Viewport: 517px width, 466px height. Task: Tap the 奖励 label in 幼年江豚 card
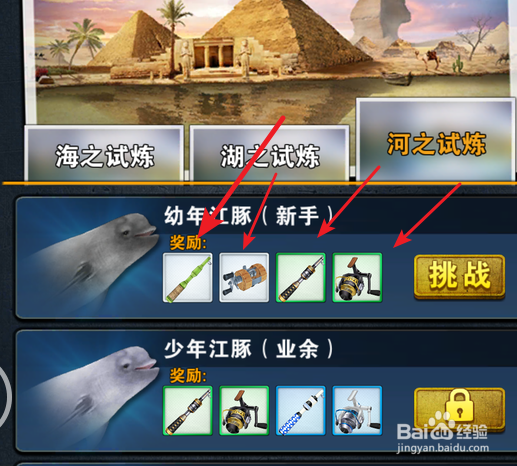point(188,242)
